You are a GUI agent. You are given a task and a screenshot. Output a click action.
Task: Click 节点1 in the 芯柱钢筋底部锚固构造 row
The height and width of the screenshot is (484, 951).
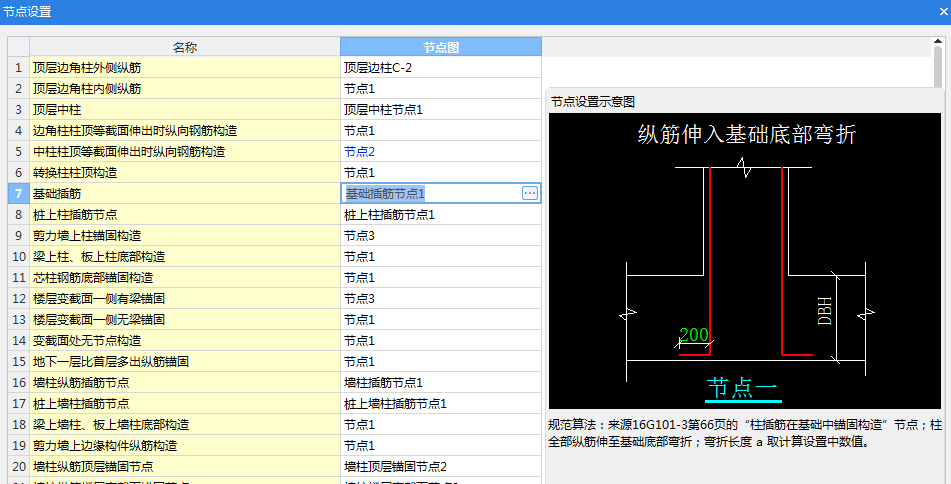(x=359, y=277)
